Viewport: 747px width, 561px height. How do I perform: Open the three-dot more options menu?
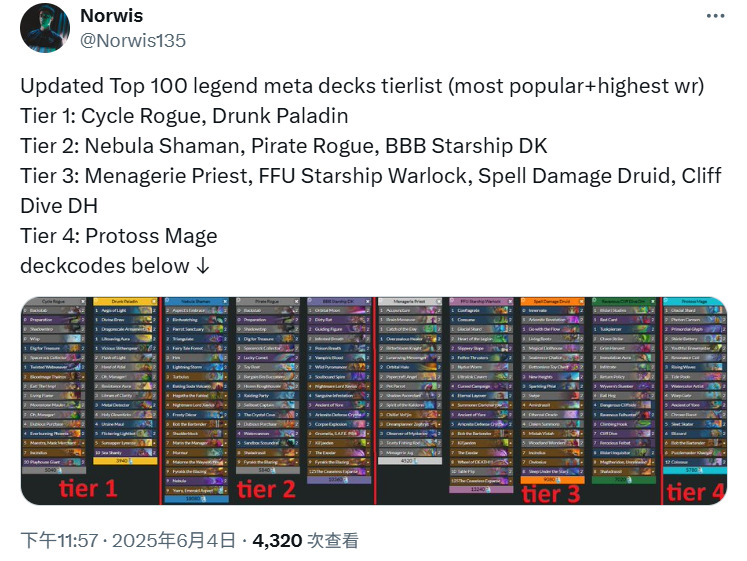[715, 16]
